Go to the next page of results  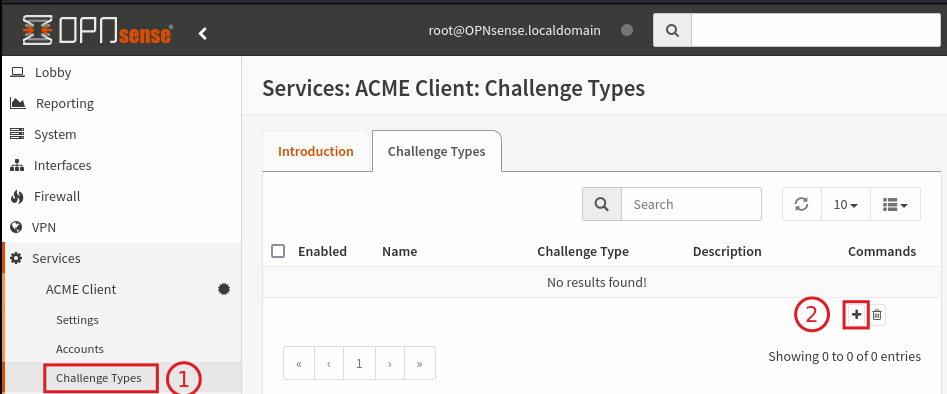point(390,364)
